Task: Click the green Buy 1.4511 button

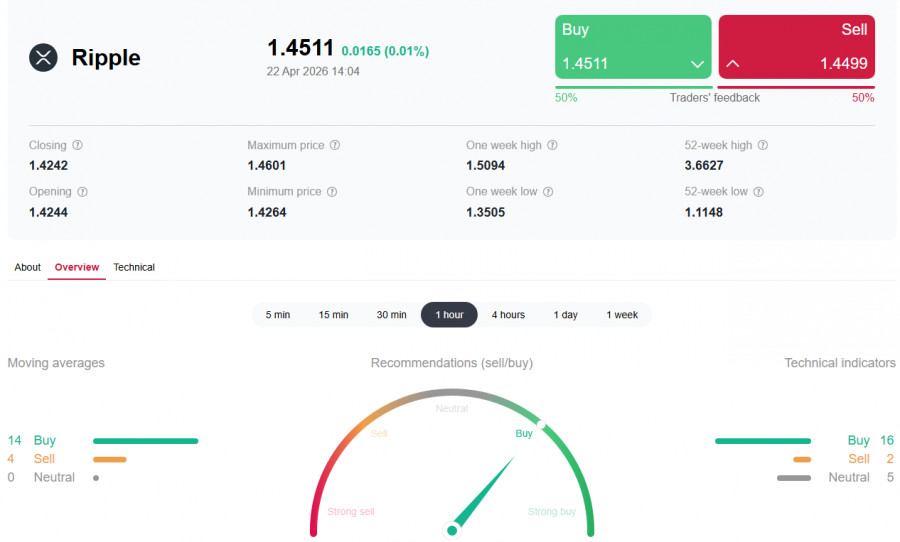Action: pyautogui.click(x=633, y=47)
